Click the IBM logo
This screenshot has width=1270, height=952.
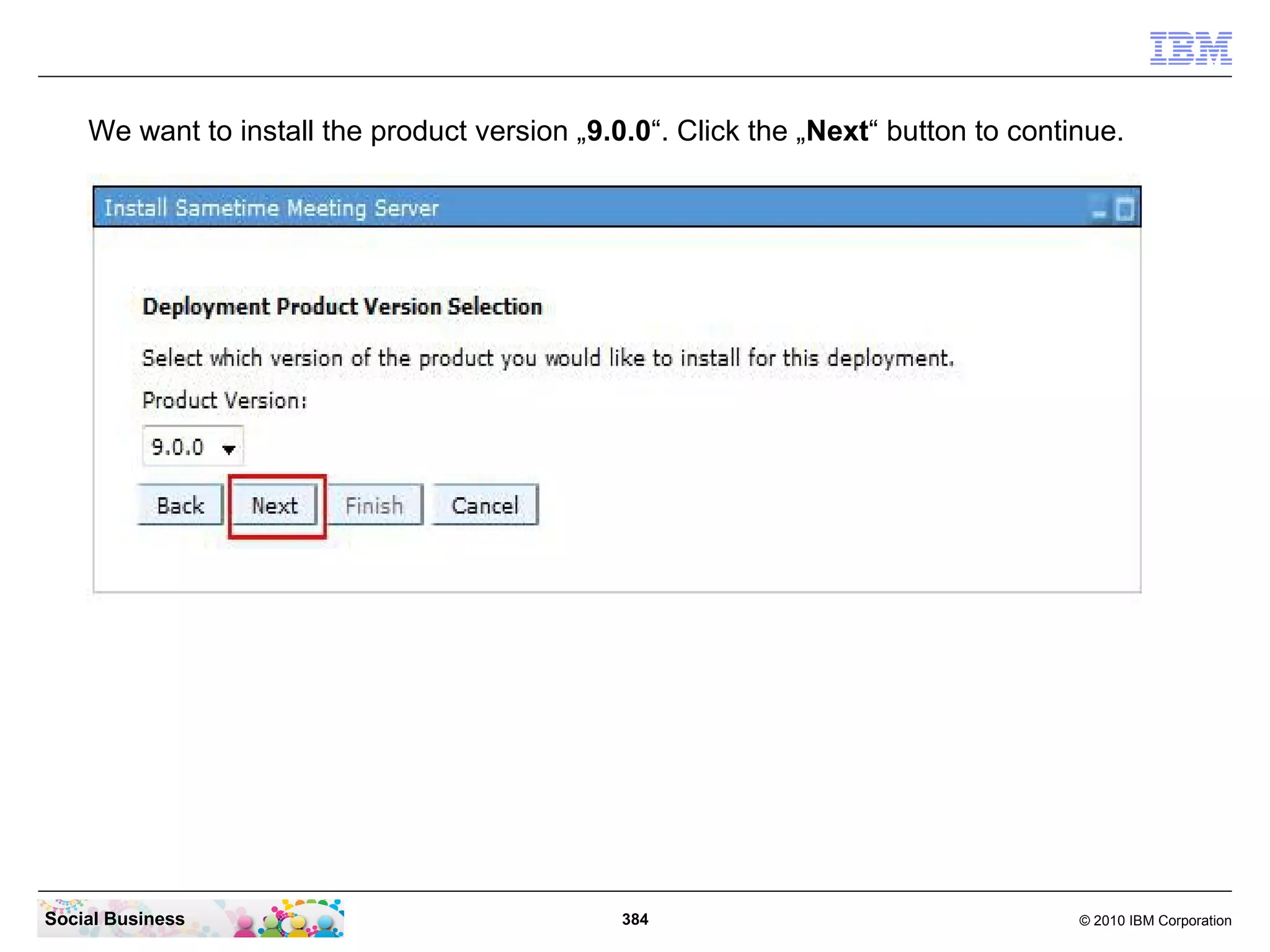coord(1191,48)
